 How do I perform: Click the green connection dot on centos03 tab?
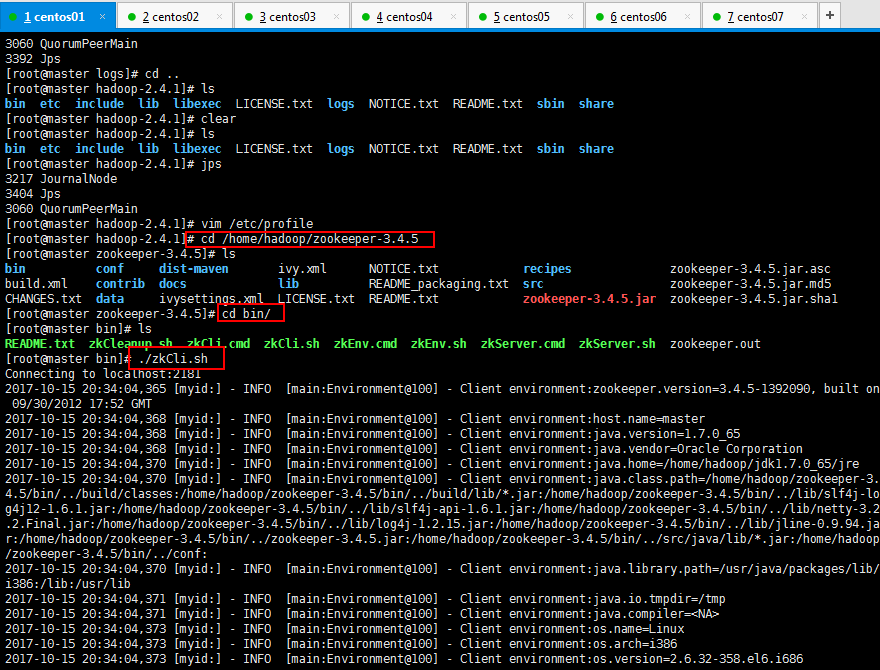(249, 17)
